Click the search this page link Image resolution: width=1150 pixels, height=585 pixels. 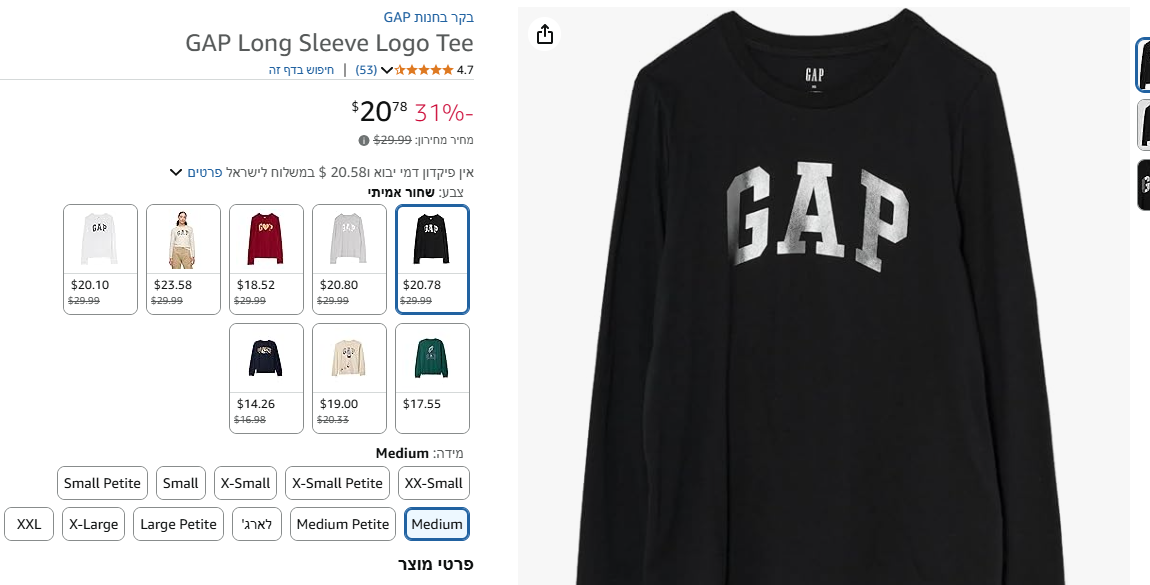click(x=301, y=70)
